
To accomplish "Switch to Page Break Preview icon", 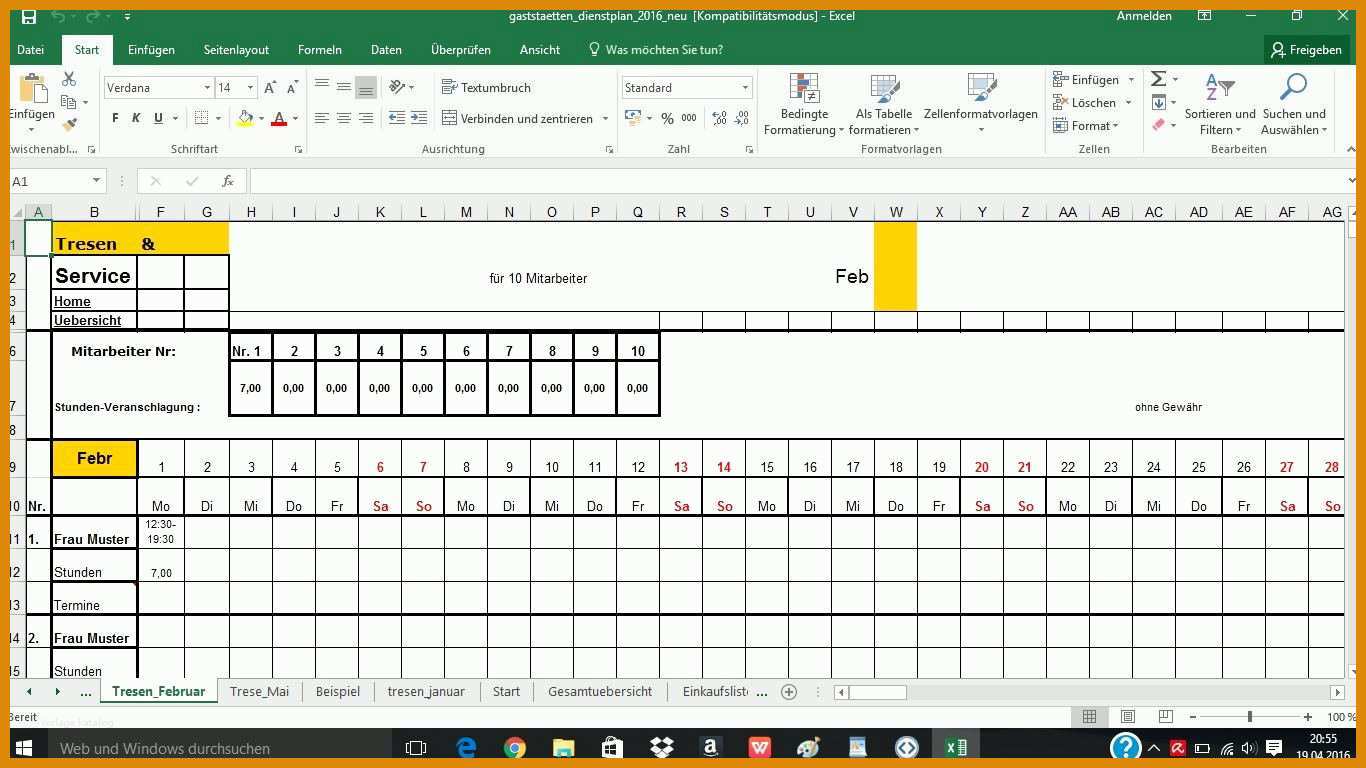I will point(1165,717).
